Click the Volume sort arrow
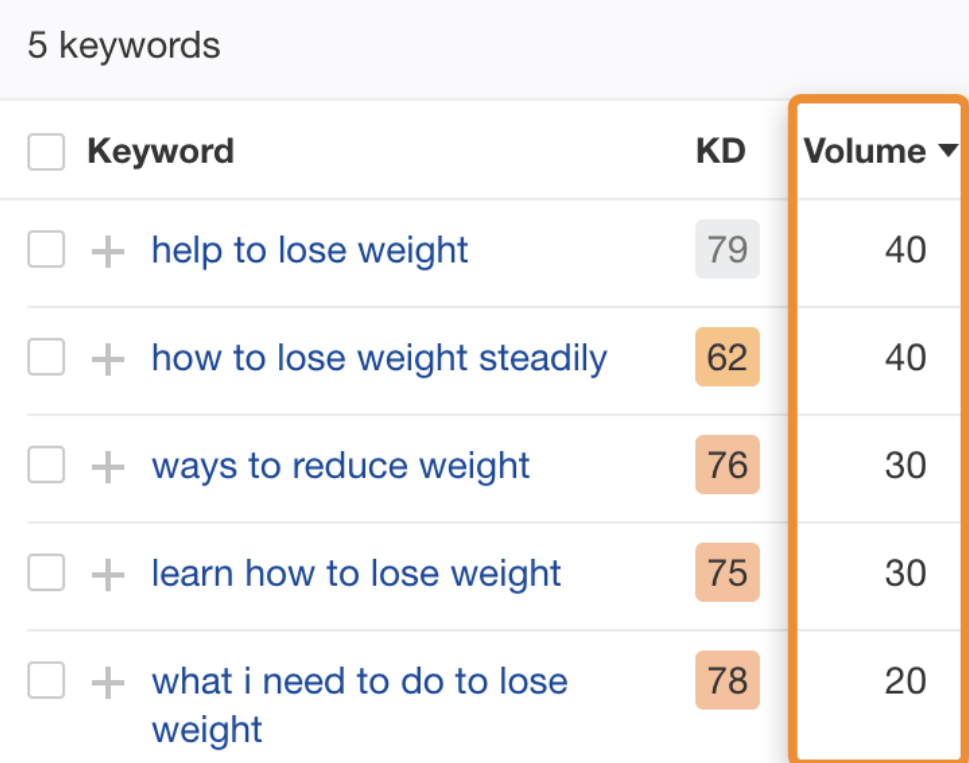Viewport: 969px width, 763px height. click(x=948, y=150)
